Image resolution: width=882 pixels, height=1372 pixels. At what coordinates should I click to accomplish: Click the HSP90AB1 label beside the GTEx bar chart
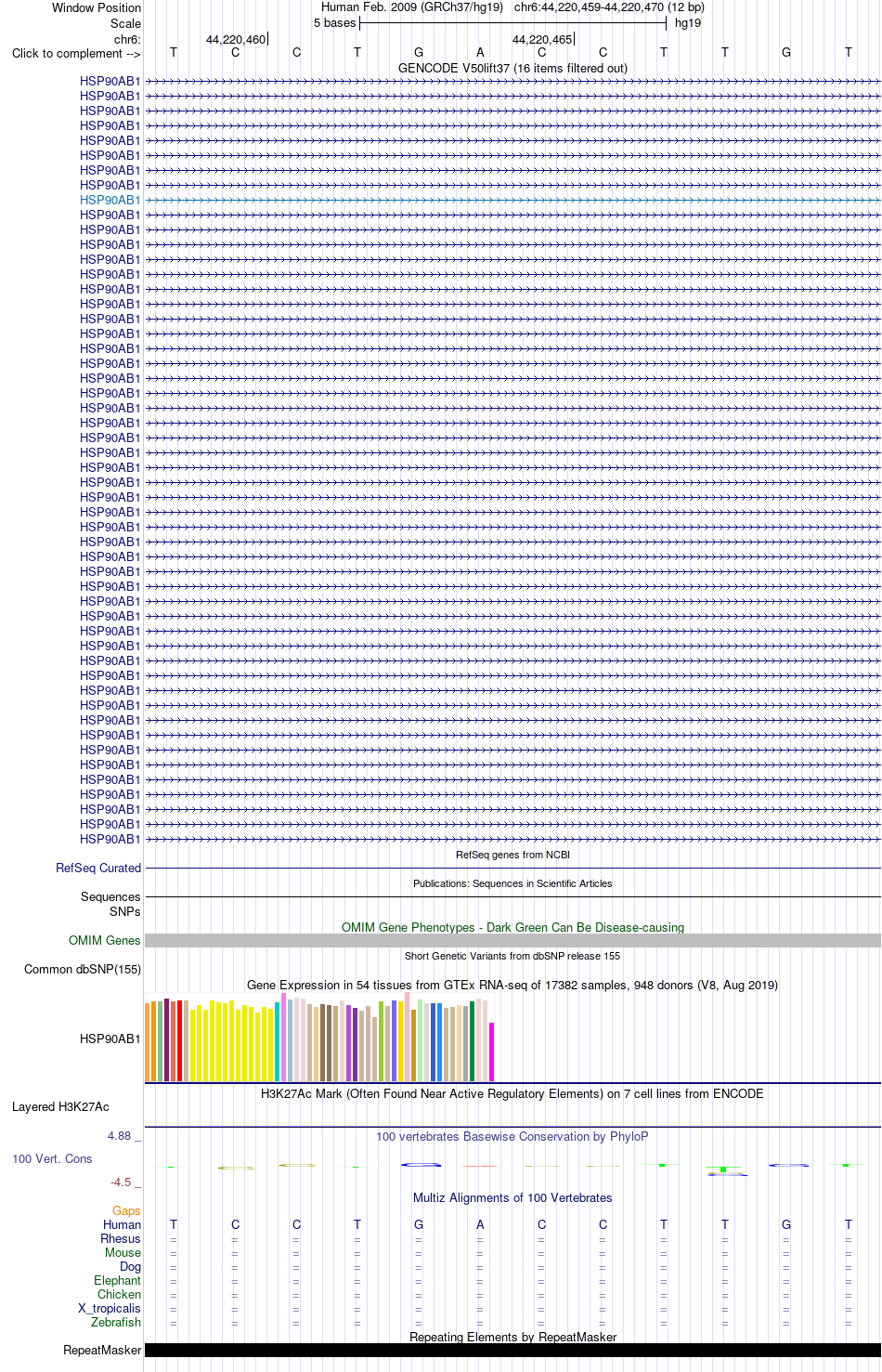pos(110,1039)
